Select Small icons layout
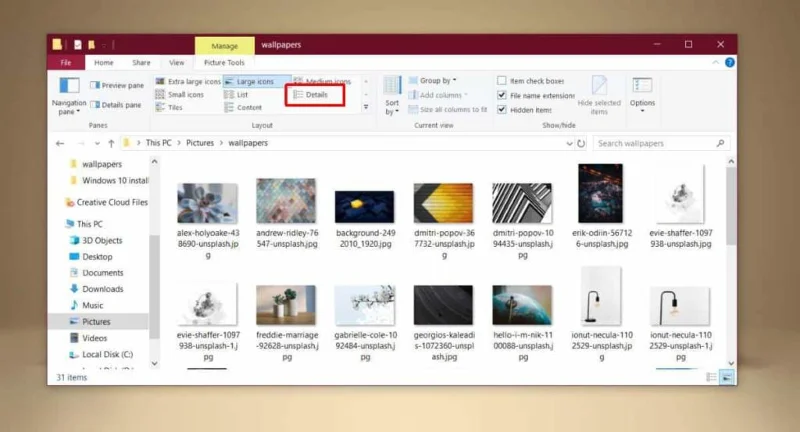Image resolution: width=800 pixels, height=432 pixels. (180, 94)
